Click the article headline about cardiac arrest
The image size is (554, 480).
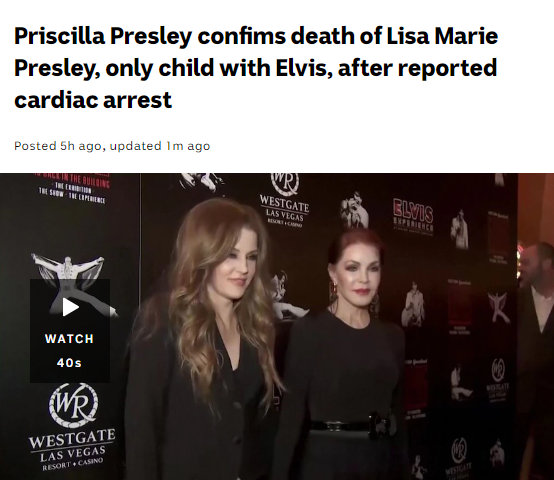coord(256,68)
